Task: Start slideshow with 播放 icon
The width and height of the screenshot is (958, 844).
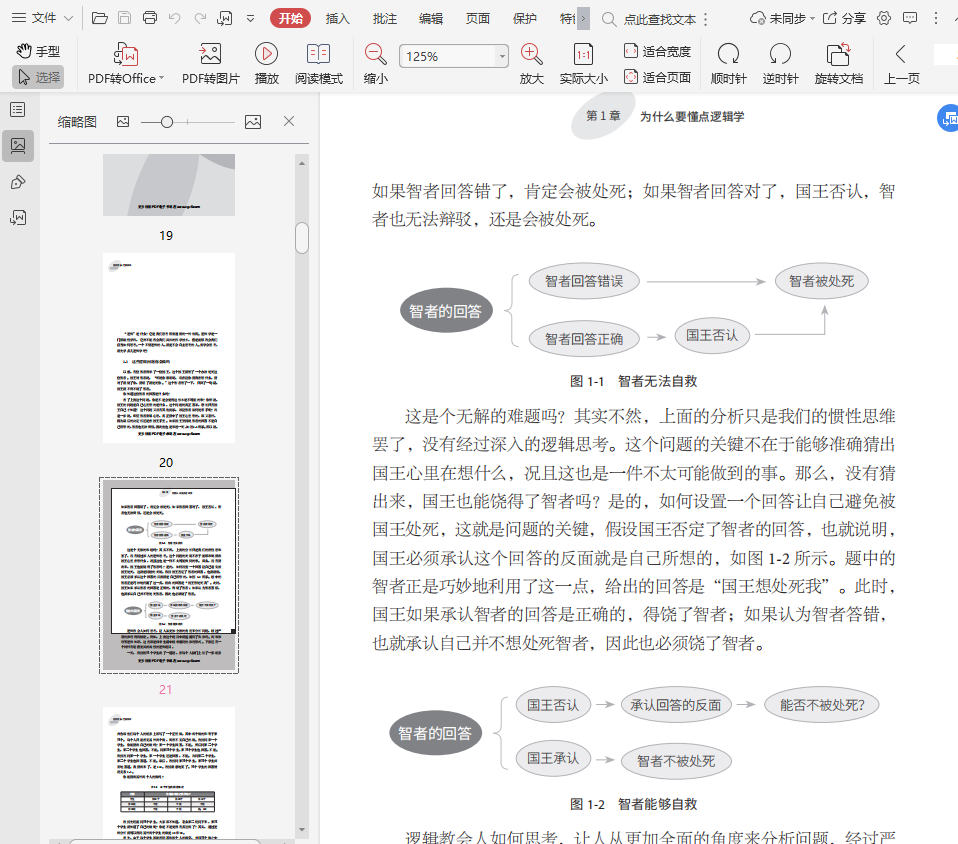Action: (x=266, y=55)
